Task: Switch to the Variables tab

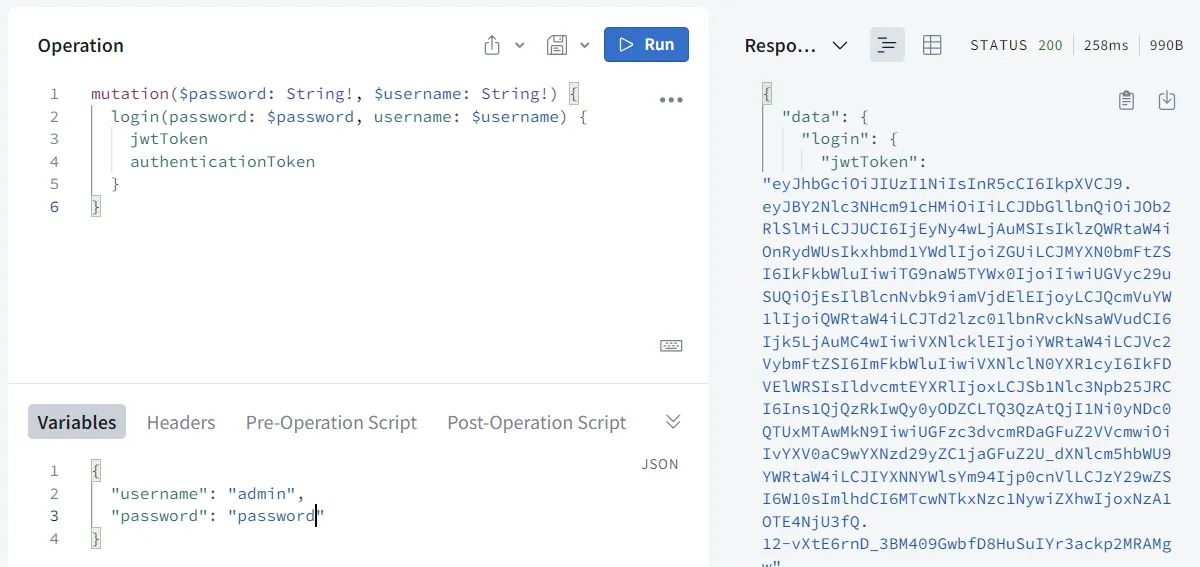Action: [77, 422]
